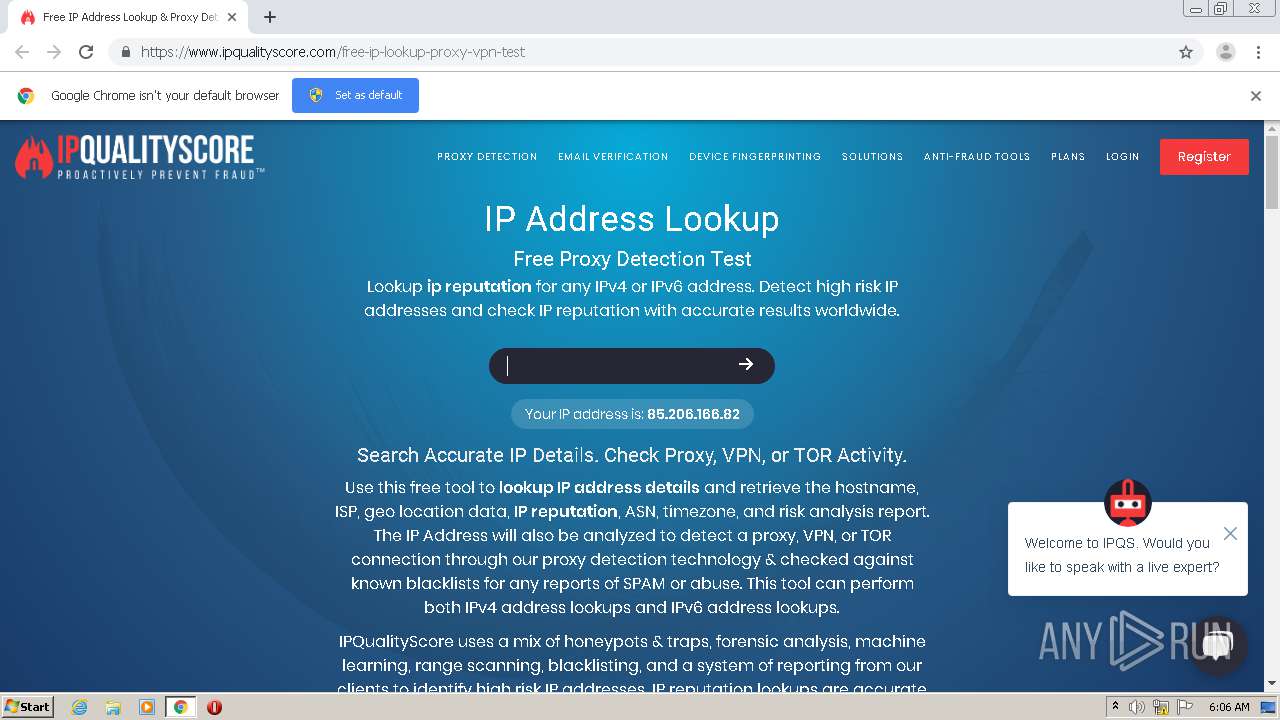This screenshot has width=1280, height=720.
Task: Click the red Register button
Action: pos(1204,157)
